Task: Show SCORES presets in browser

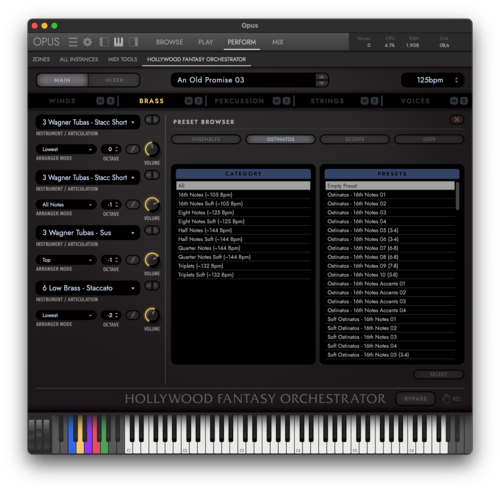Action: pos(355,139)
